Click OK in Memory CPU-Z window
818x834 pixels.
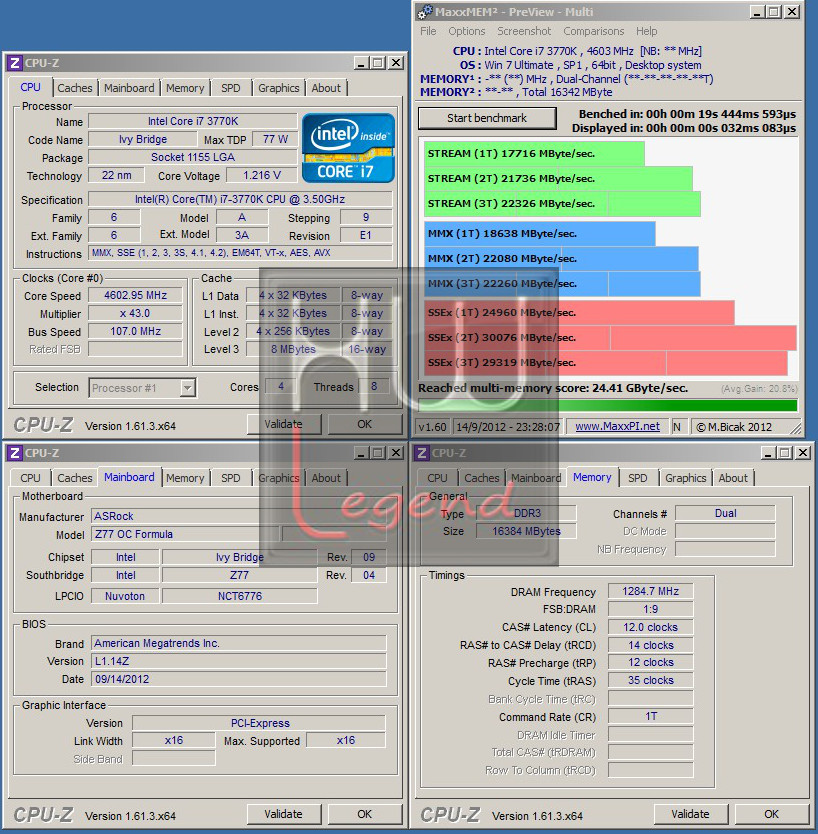[771, 814]
